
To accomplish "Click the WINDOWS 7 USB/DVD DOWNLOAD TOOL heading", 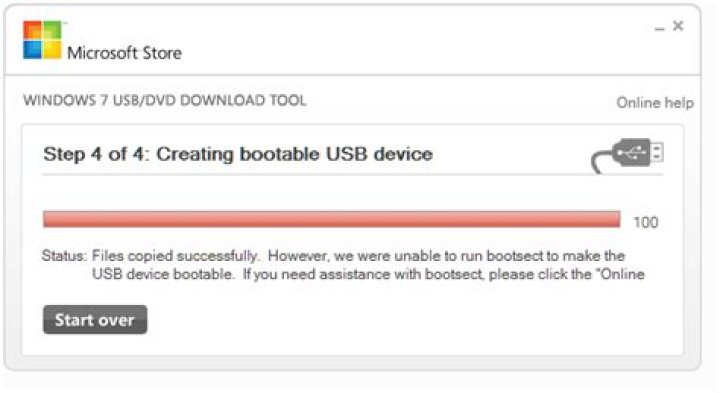I will [x=165, y=100].
